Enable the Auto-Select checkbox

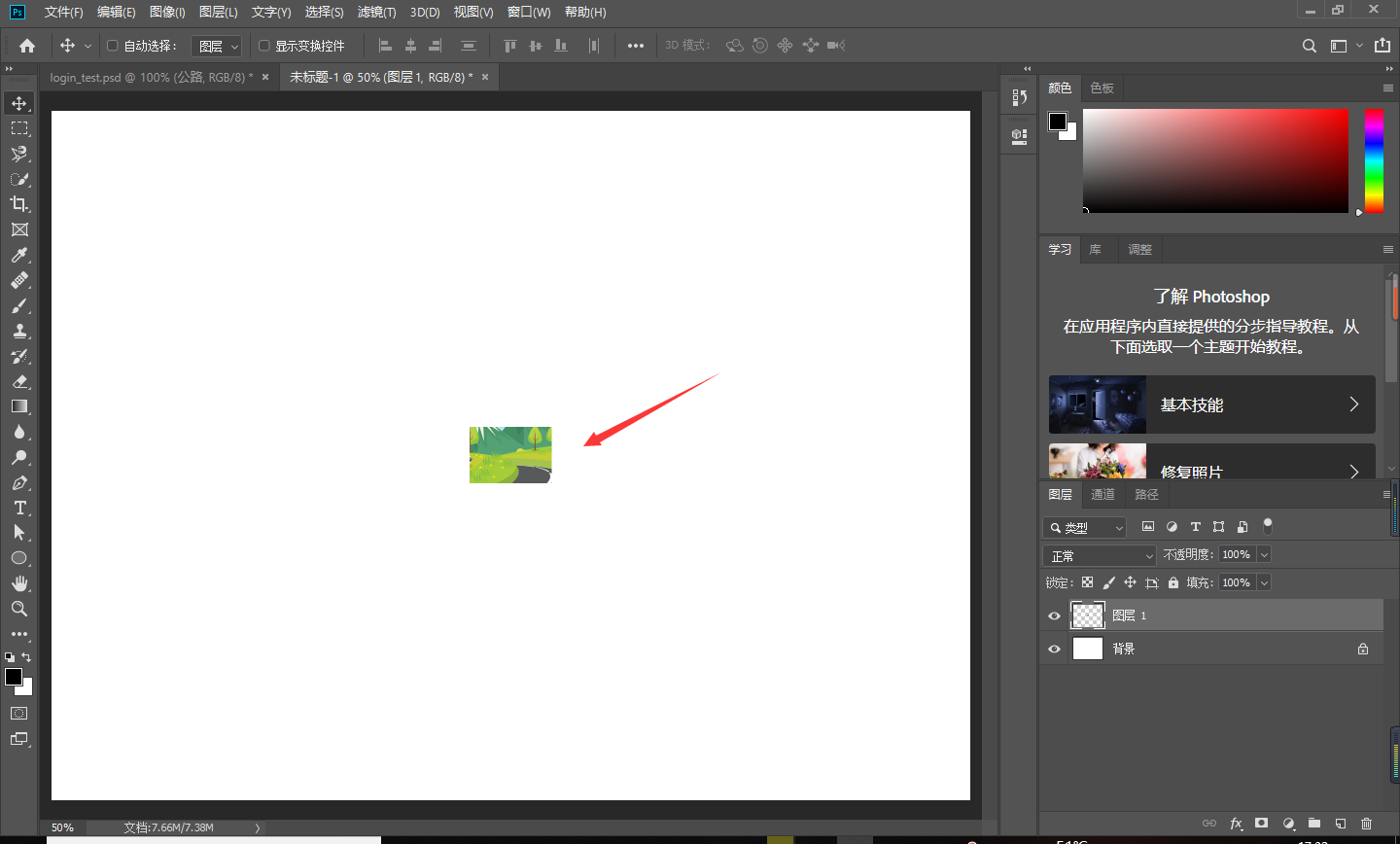point(112,45)
